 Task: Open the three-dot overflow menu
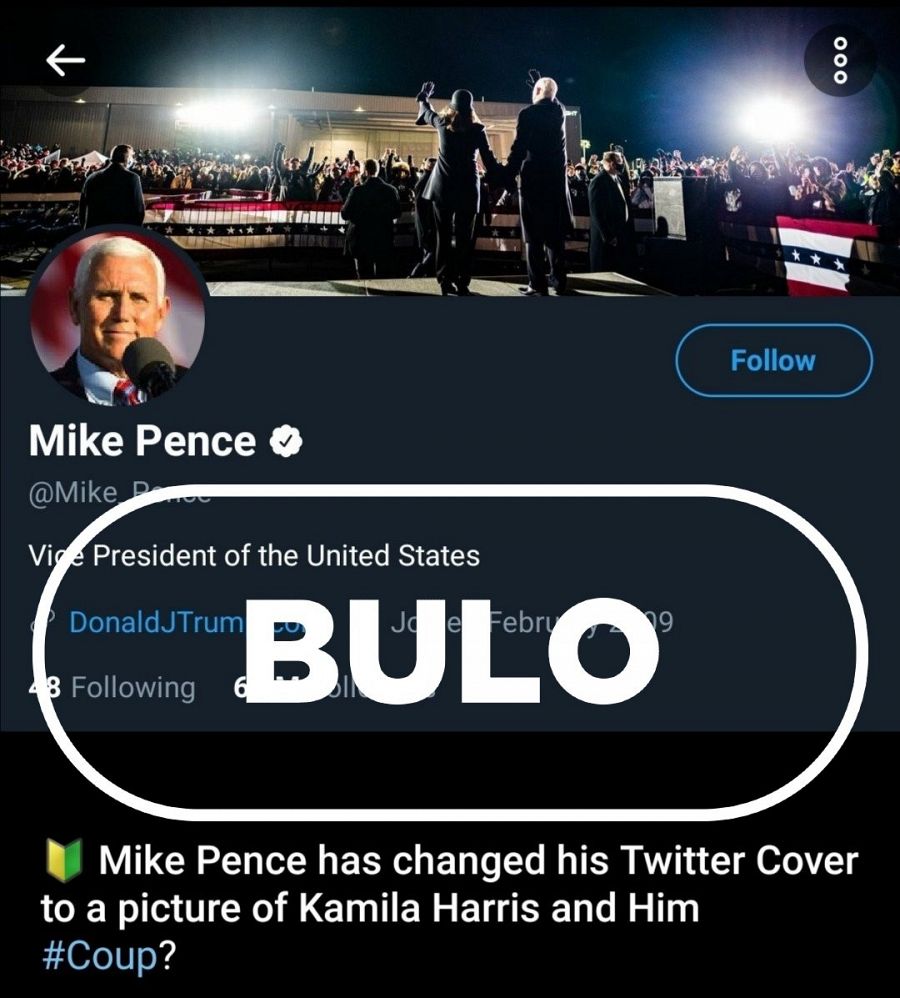pyautogui.click(x=840, y=58)
